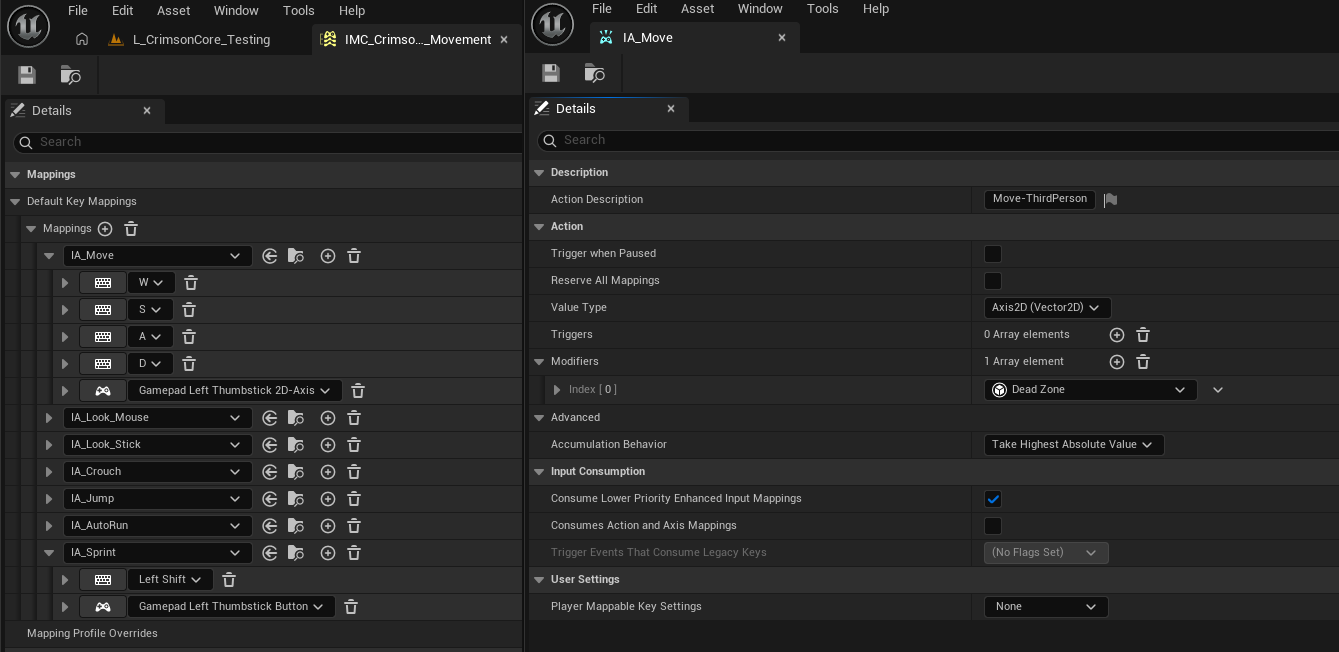1339x652 pixels.
Task: Expand Modifiers Index 0 entry
Action: click(x=557, y=390)
